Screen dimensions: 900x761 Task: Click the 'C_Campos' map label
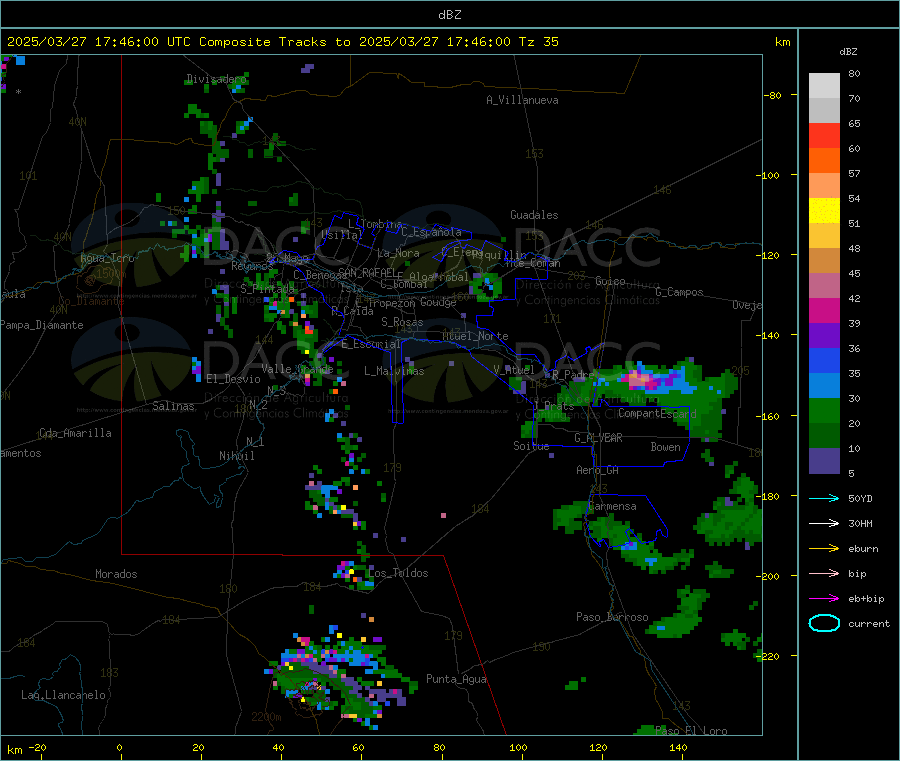pyautogui.click(x=679, y=292)
